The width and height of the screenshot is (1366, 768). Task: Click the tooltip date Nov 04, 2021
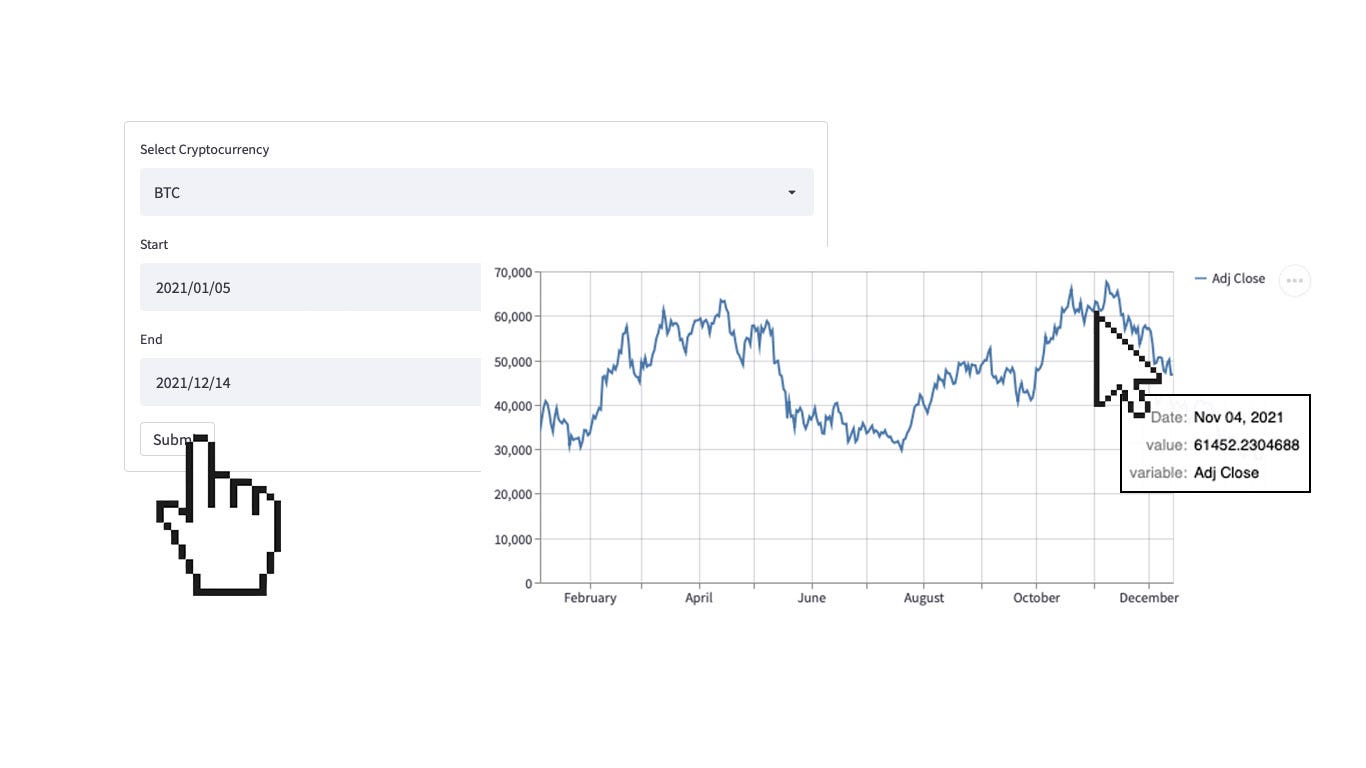1238,417
